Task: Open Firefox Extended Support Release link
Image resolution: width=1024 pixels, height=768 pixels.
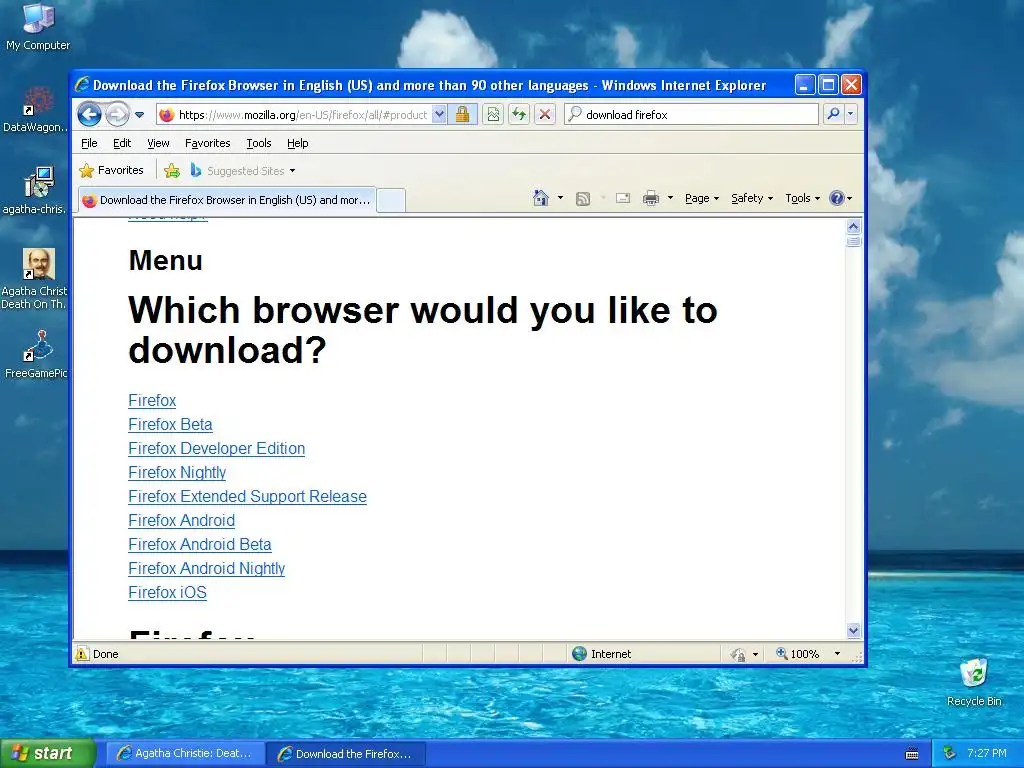Action: click(x=248, y=496)
